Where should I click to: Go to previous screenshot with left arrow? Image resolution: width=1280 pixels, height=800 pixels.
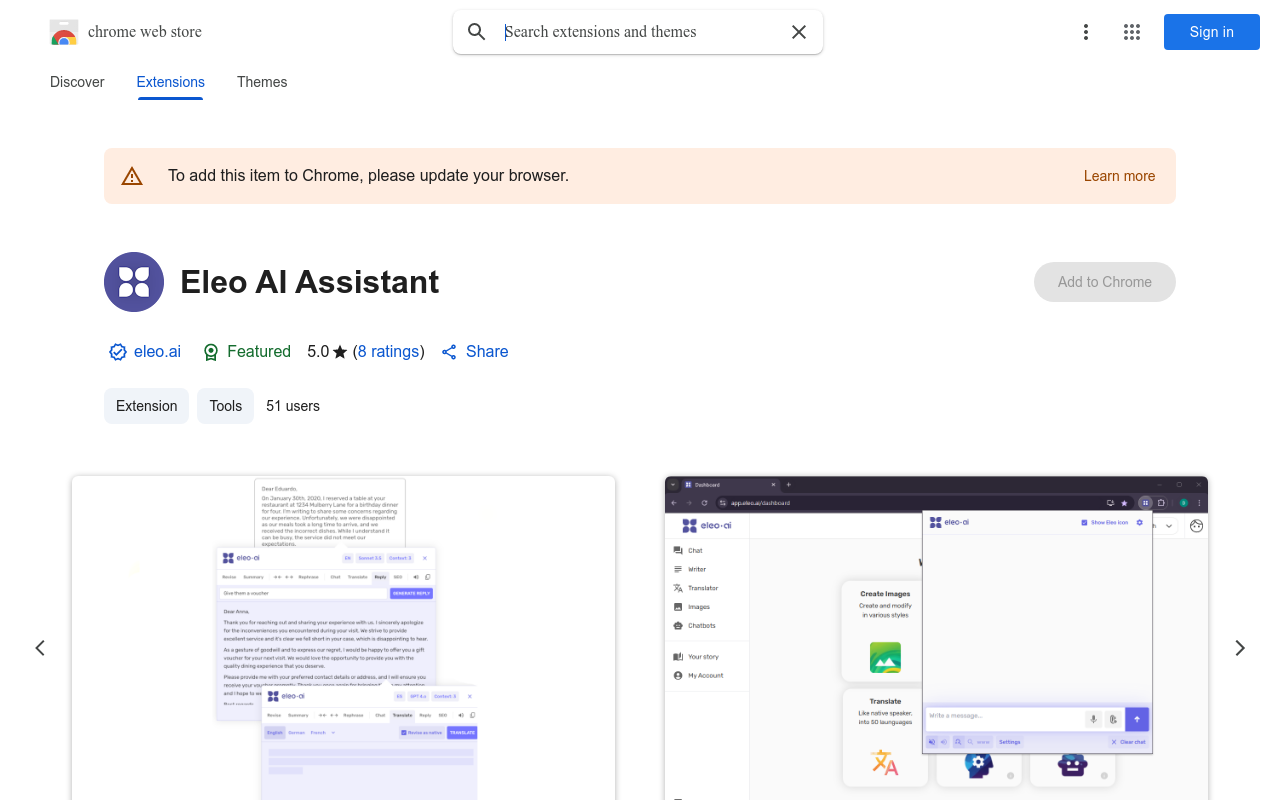coord(40,648)
